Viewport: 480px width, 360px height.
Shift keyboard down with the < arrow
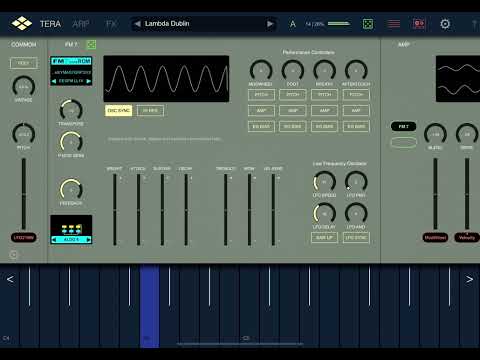click(10, 279)
